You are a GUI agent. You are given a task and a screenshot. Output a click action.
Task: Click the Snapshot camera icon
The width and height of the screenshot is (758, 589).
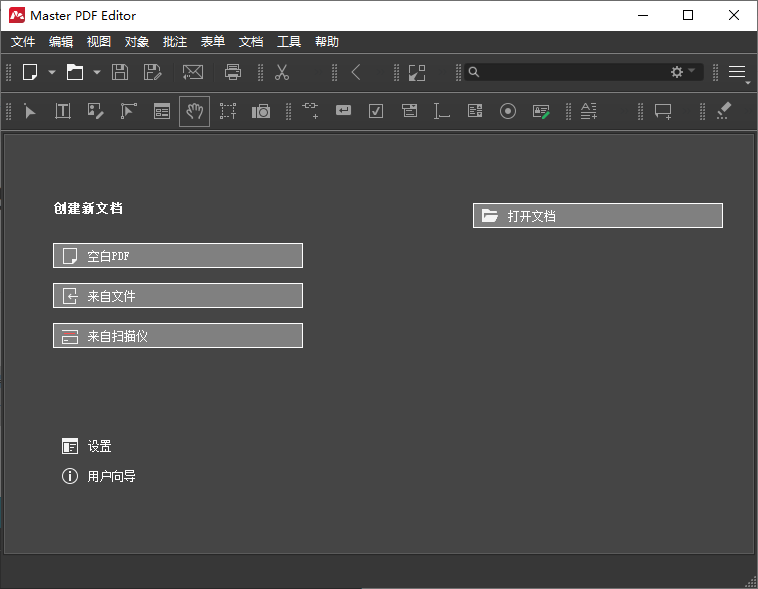(261, 112)
